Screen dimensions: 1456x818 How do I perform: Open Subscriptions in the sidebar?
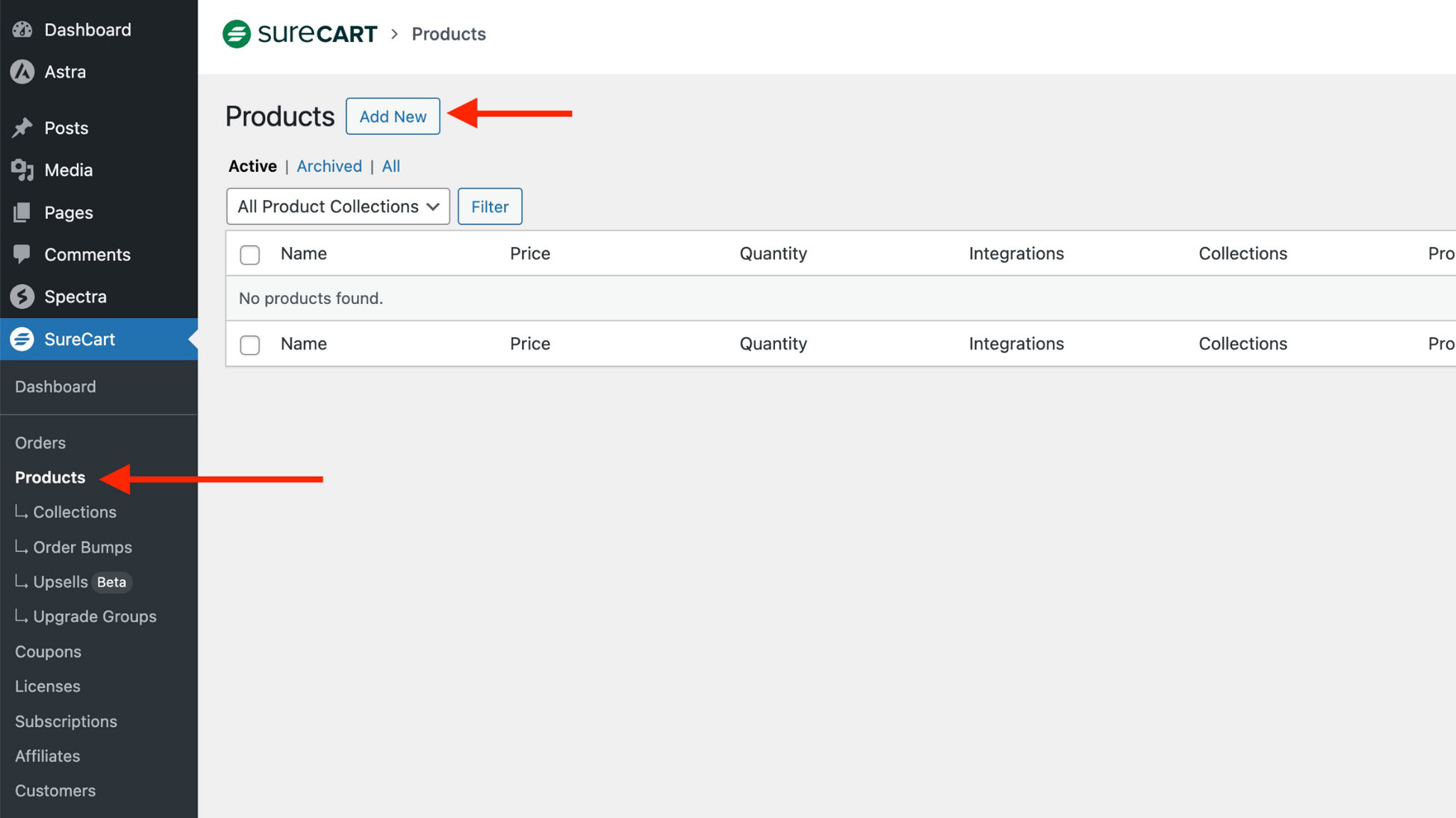(66, 721)
